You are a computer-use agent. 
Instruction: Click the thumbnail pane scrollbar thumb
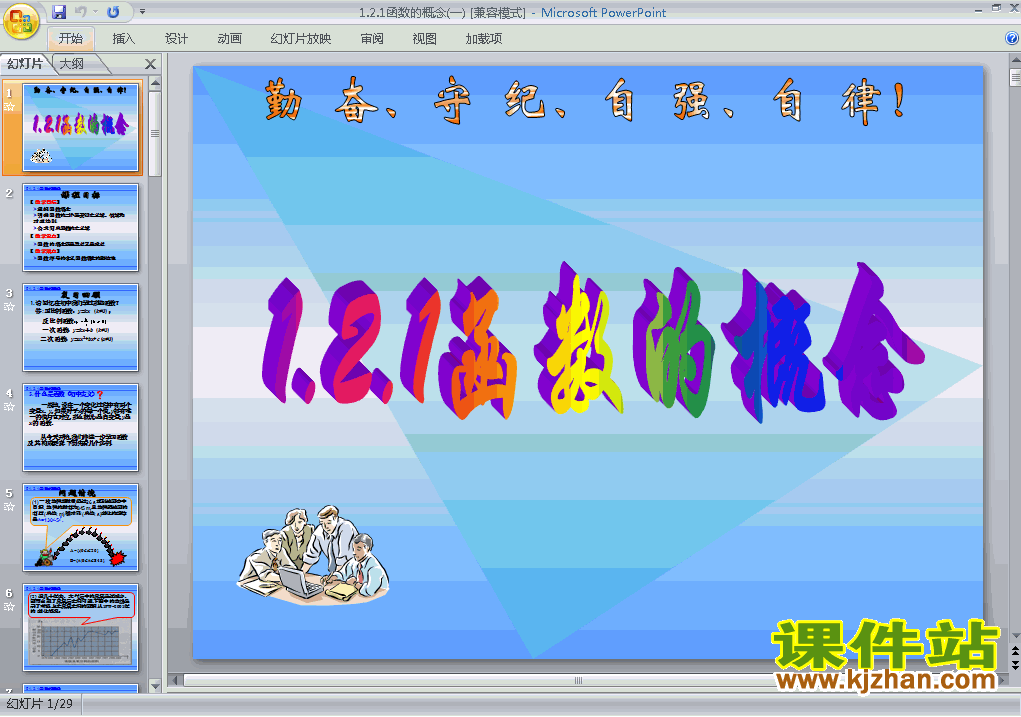click(x=155, y=134)
